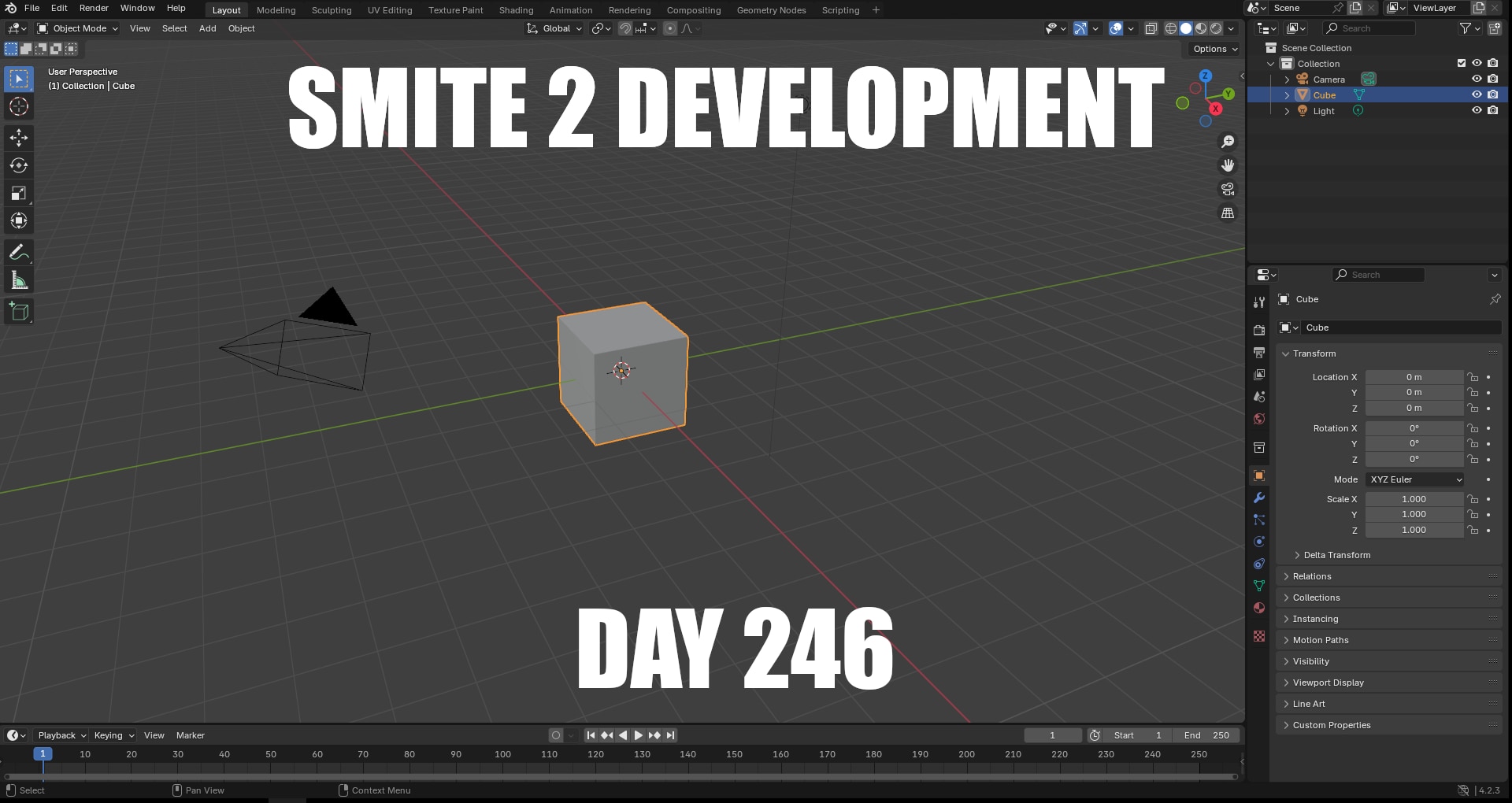Choose the Annotate tool

click(x=19, y=253)
